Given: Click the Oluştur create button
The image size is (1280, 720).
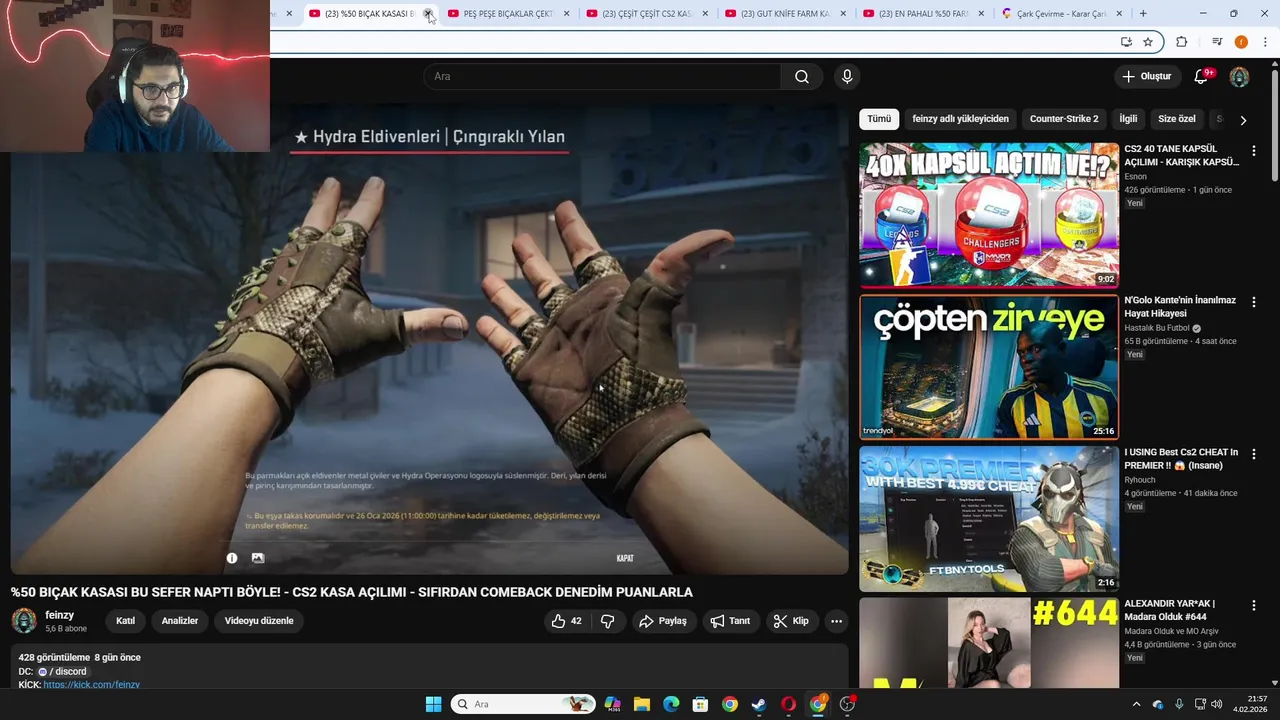Looking at the screenshot, I should tap(1146, 77).
